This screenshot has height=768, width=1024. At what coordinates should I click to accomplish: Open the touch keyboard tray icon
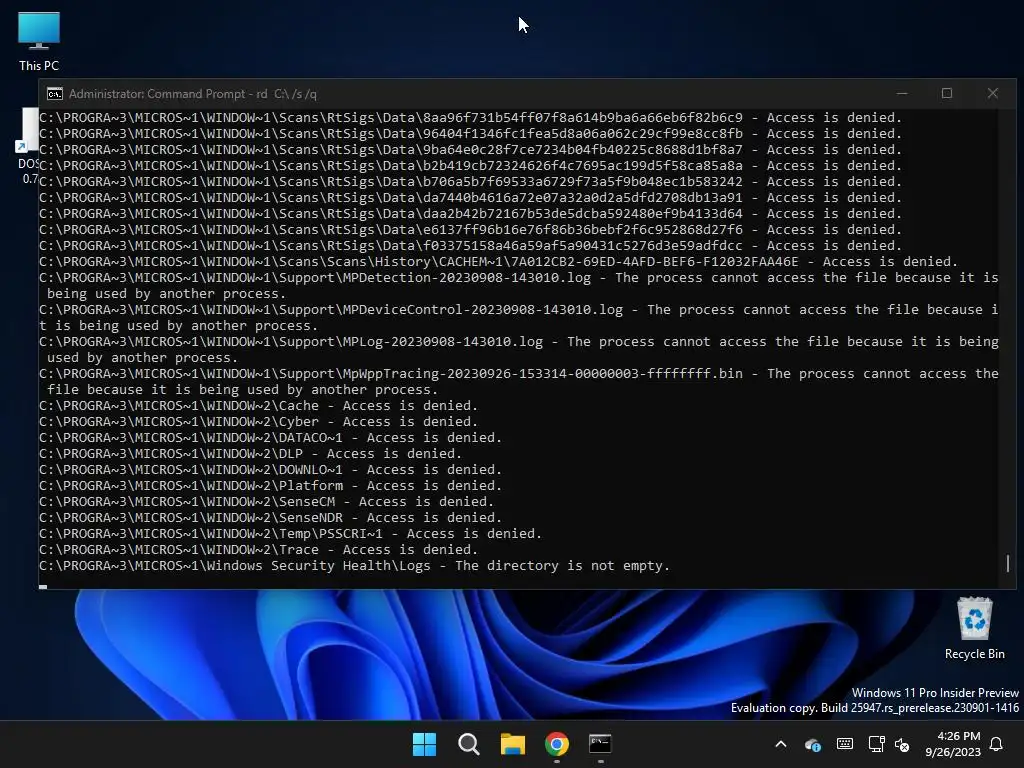point(844,744)
